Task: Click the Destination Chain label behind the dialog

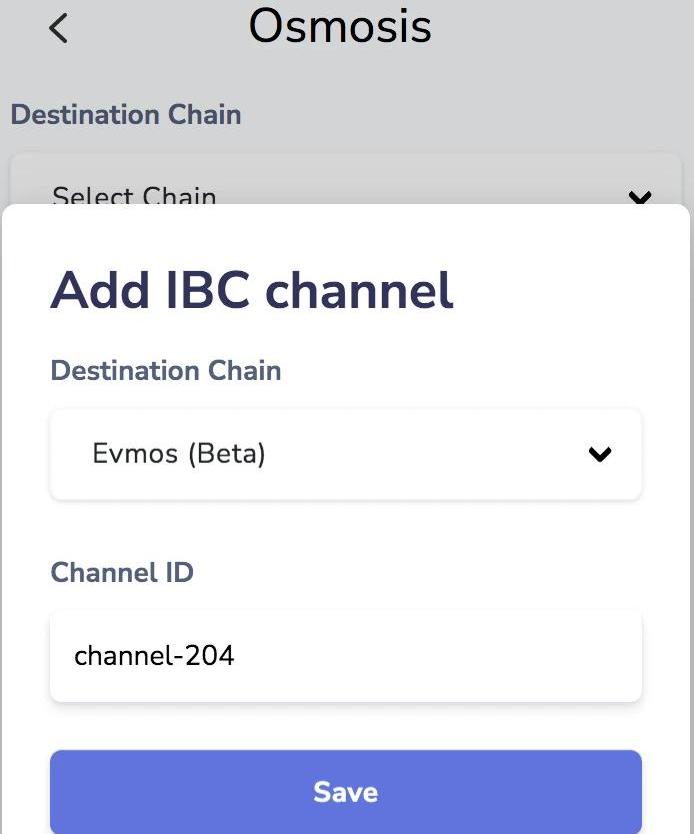Action: 126,115
